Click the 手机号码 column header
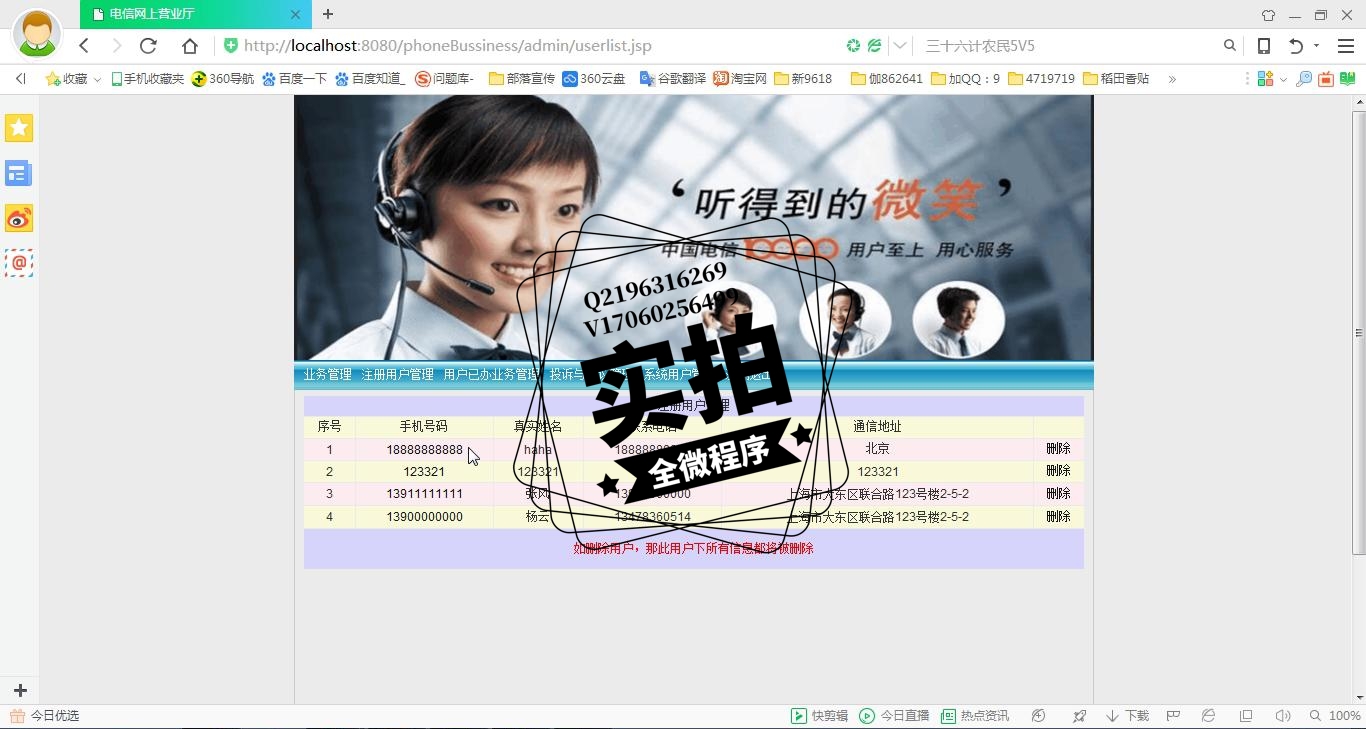Viewport: 1366px width, 729px height. (x=424, y=427)
